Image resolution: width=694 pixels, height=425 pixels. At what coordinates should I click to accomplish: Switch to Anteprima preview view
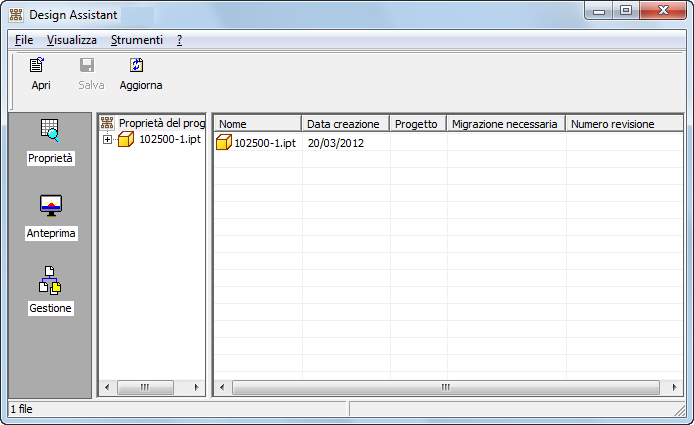[x=51, y=217]
